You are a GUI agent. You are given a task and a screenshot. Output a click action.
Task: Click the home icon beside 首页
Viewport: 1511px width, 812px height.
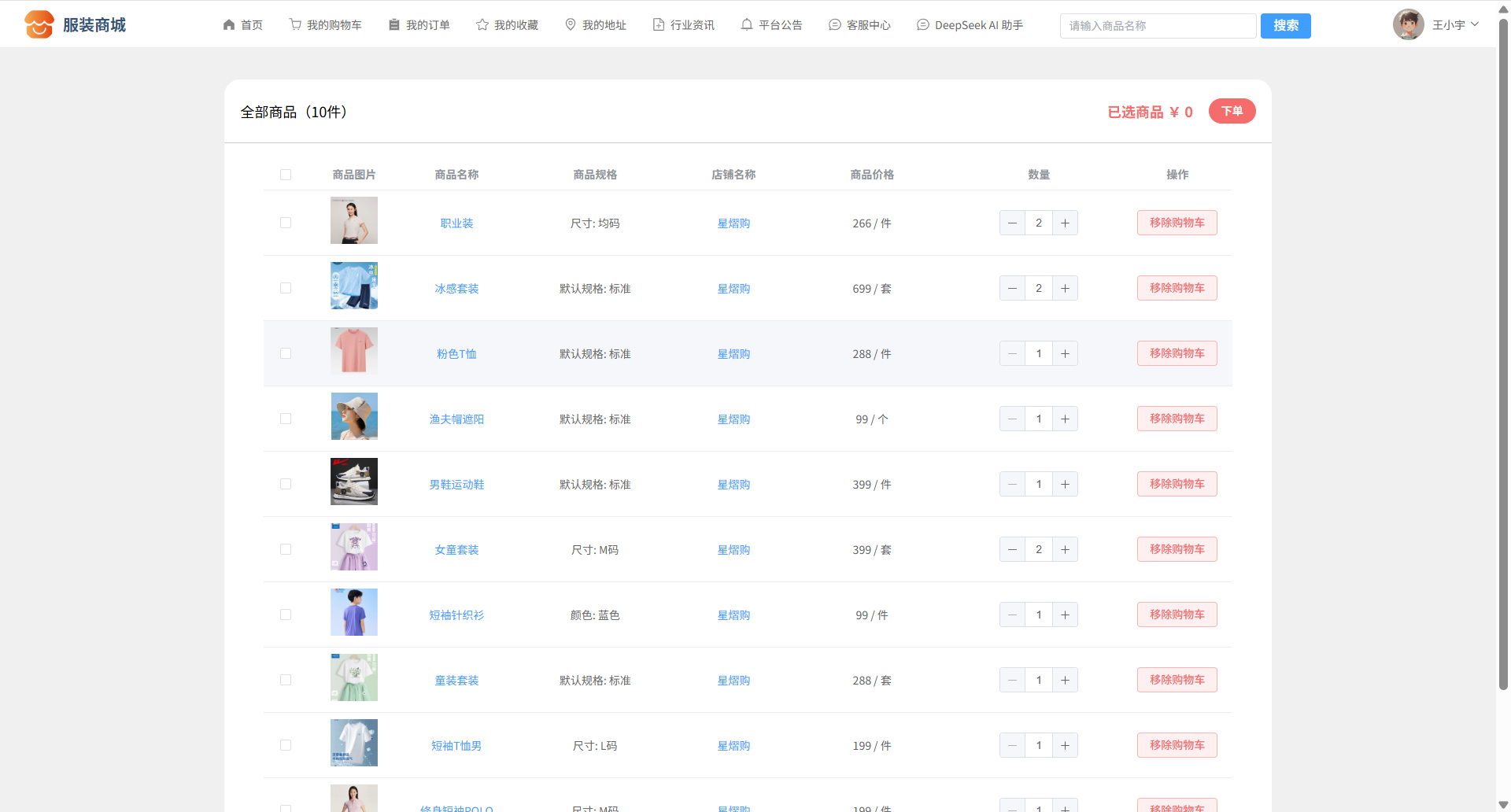click(x=229, y=25)
